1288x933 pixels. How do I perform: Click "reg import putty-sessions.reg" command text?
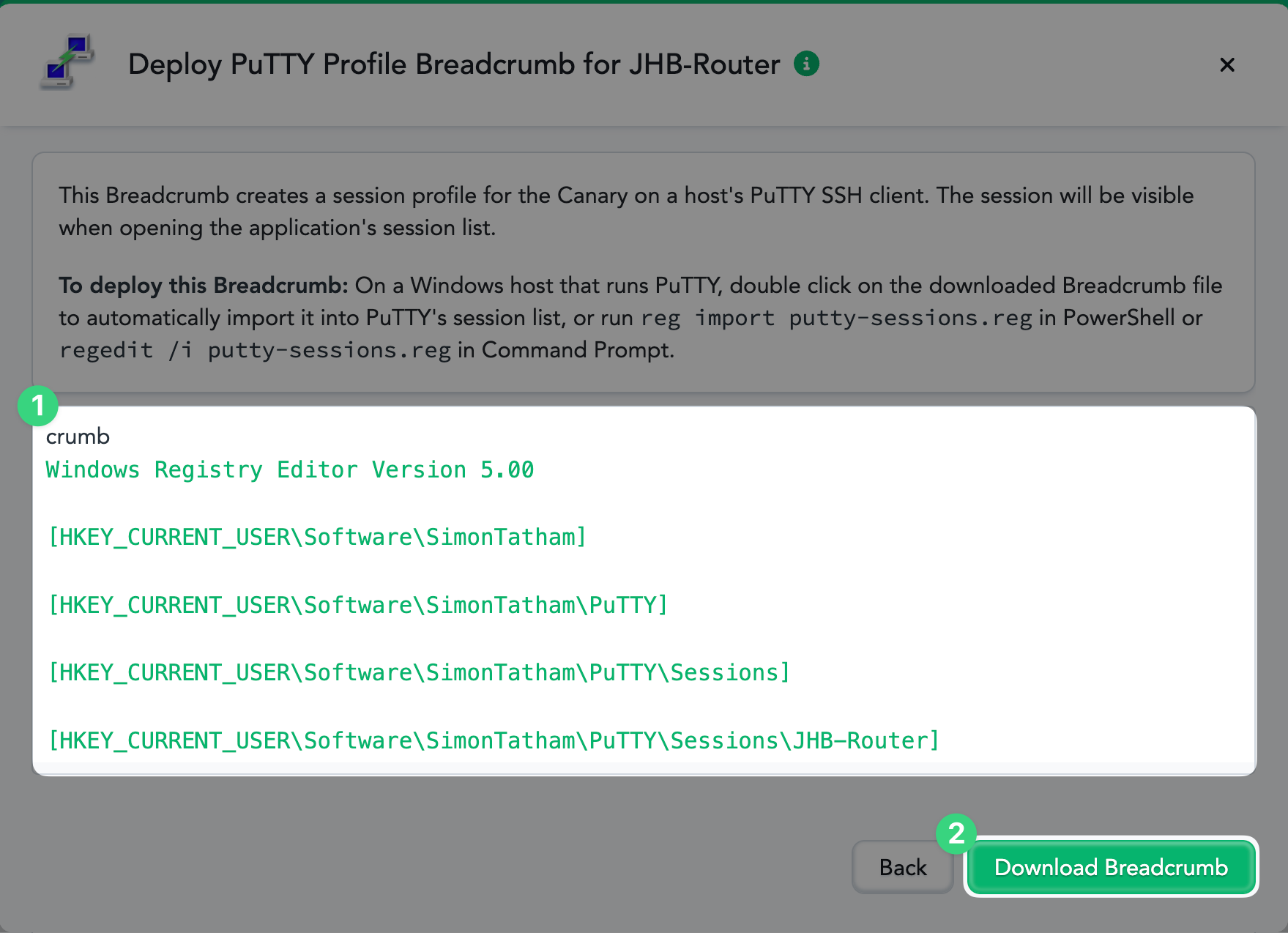coord(836,318)
